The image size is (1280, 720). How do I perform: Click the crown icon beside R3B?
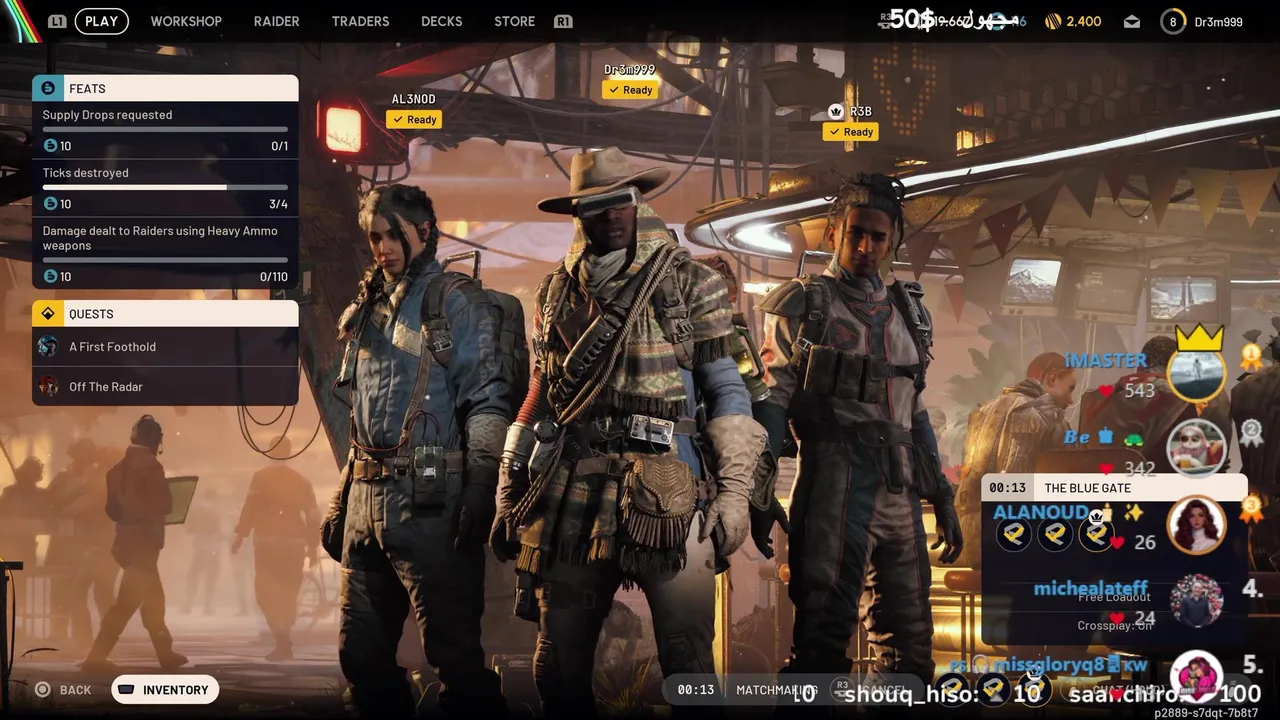tap(836, 111)
